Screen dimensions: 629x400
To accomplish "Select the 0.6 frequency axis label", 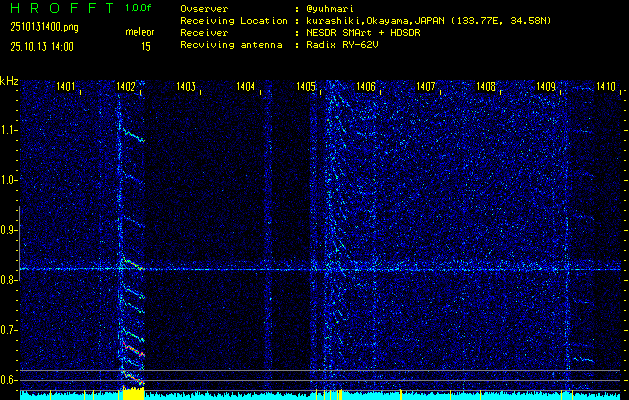I will (x=9, y=380).
